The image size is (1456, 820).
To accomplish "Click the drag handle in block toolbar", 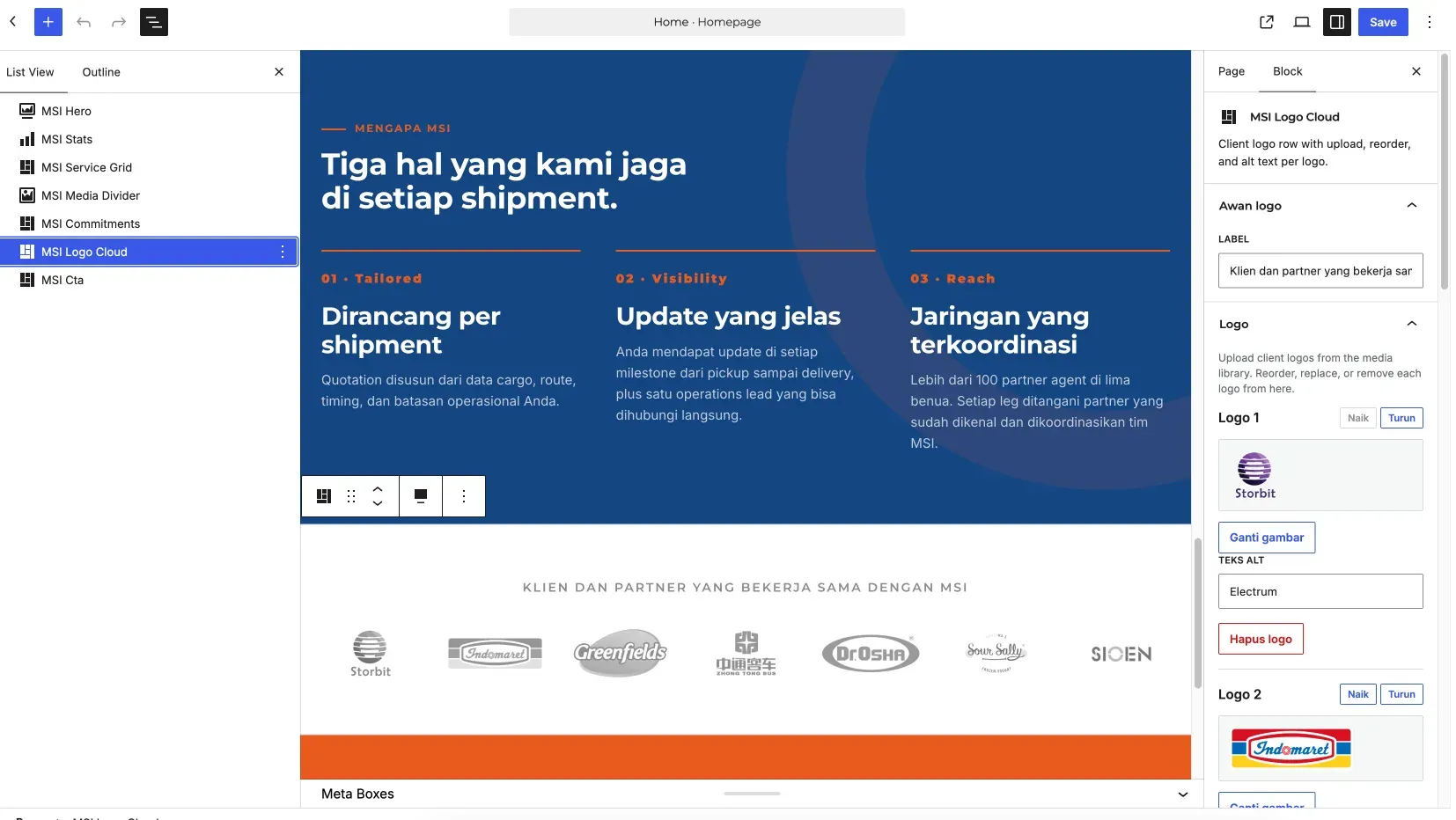I will (351, 496).
